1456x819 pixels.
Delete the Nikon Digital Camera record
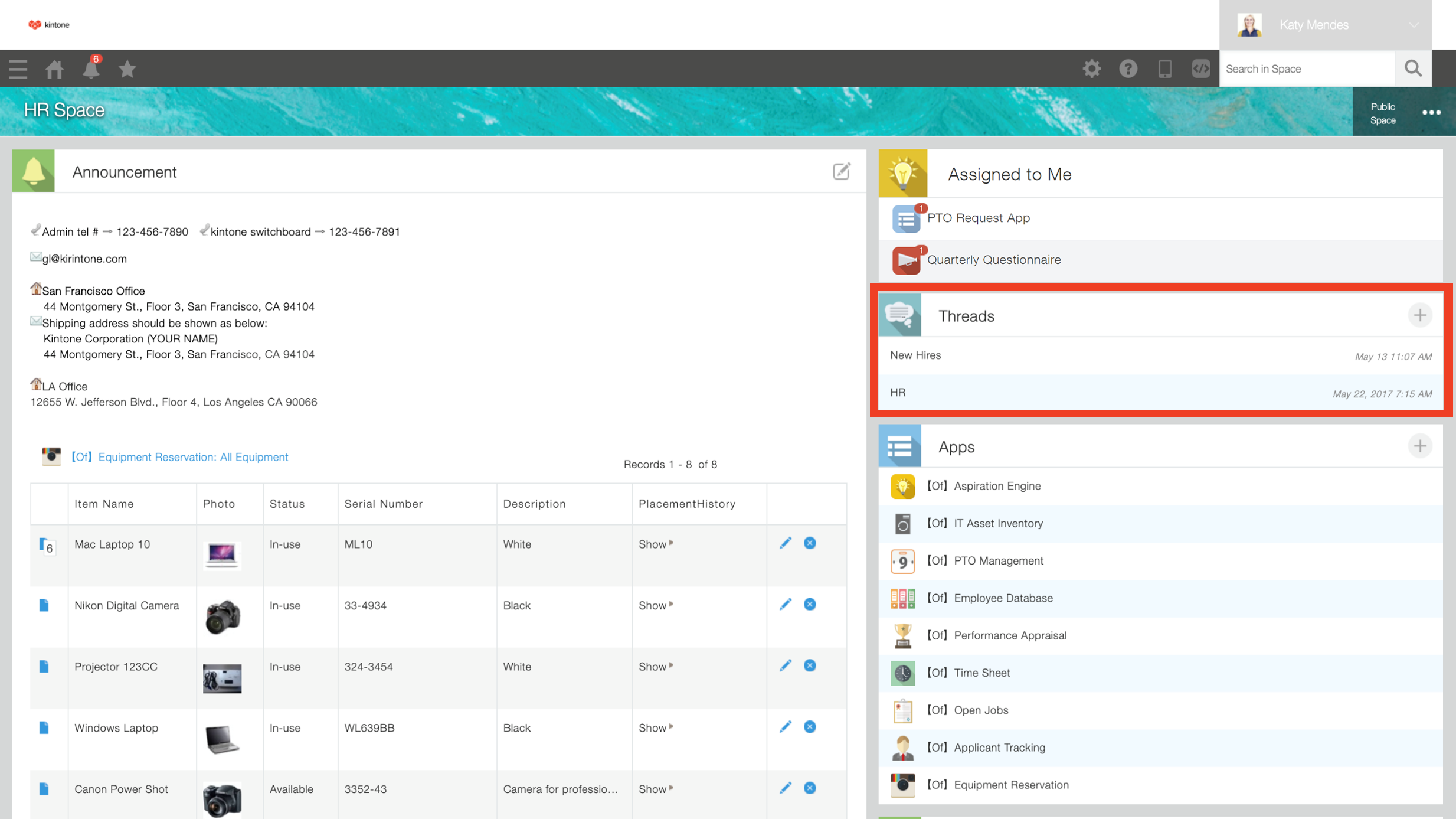tap(810, 604)
